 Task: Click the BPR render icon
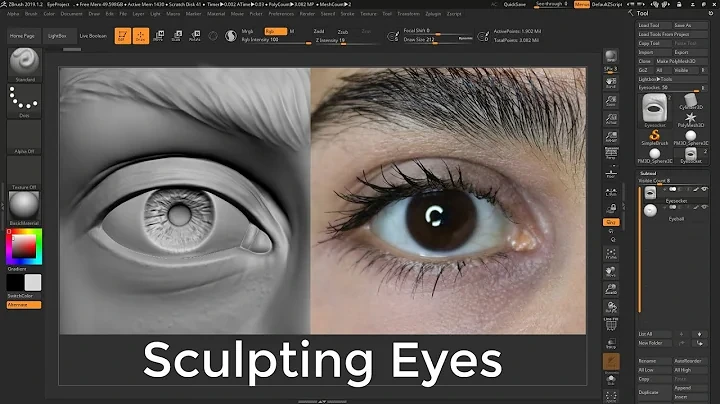pos(611,56)
